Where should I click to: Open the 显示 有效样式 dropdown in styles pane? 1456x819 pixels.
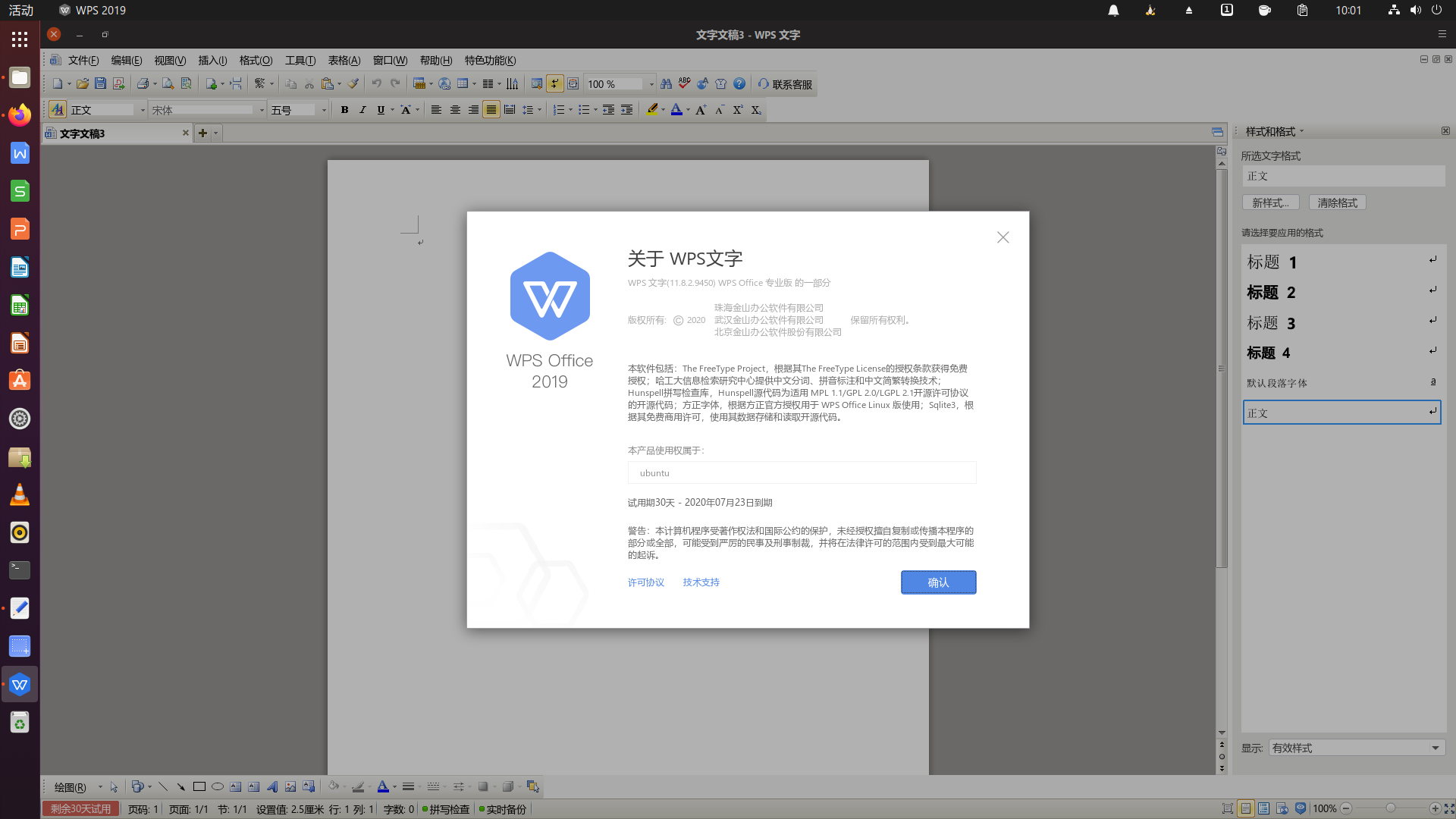point(1356,748)
